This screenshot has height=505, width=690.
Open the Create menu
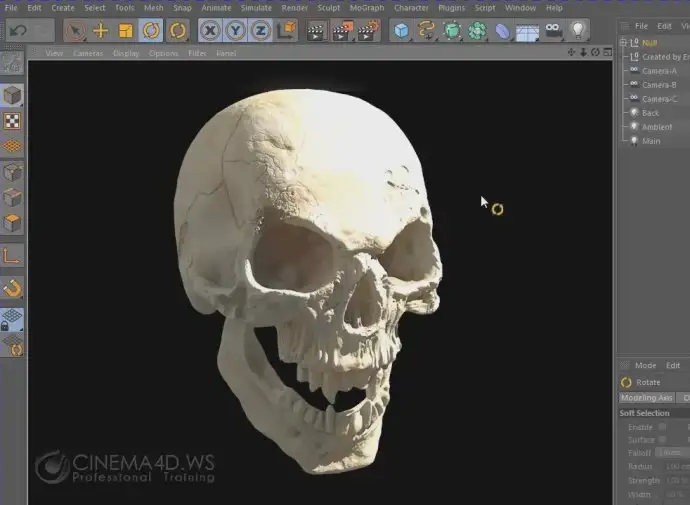tap(63, 8)
